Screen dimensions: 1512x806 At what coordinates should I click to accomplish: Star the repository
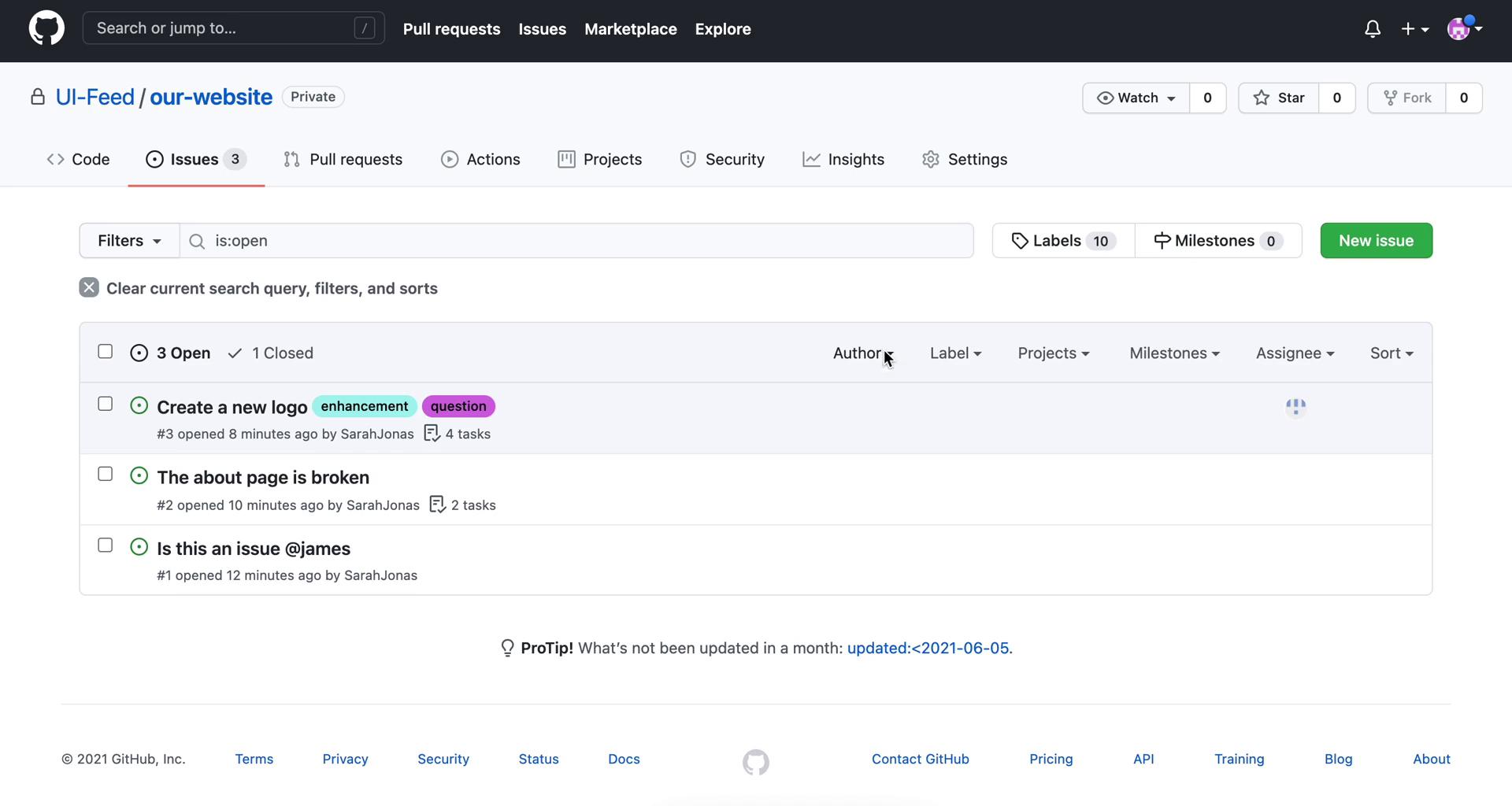1279,98
